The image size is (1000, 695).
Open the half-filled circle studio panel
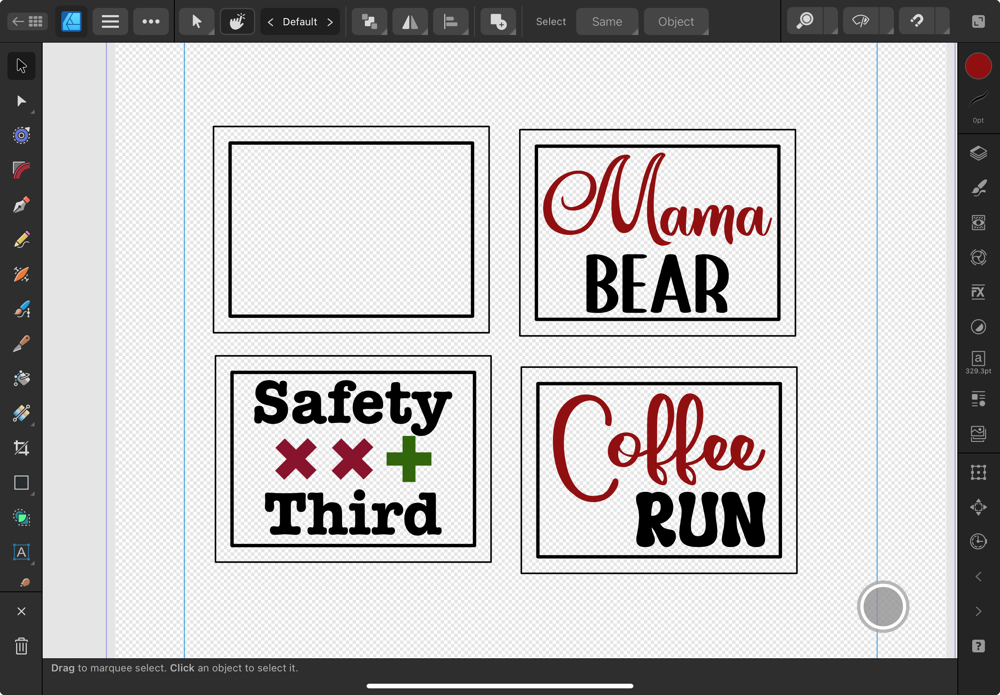point(978,326)
